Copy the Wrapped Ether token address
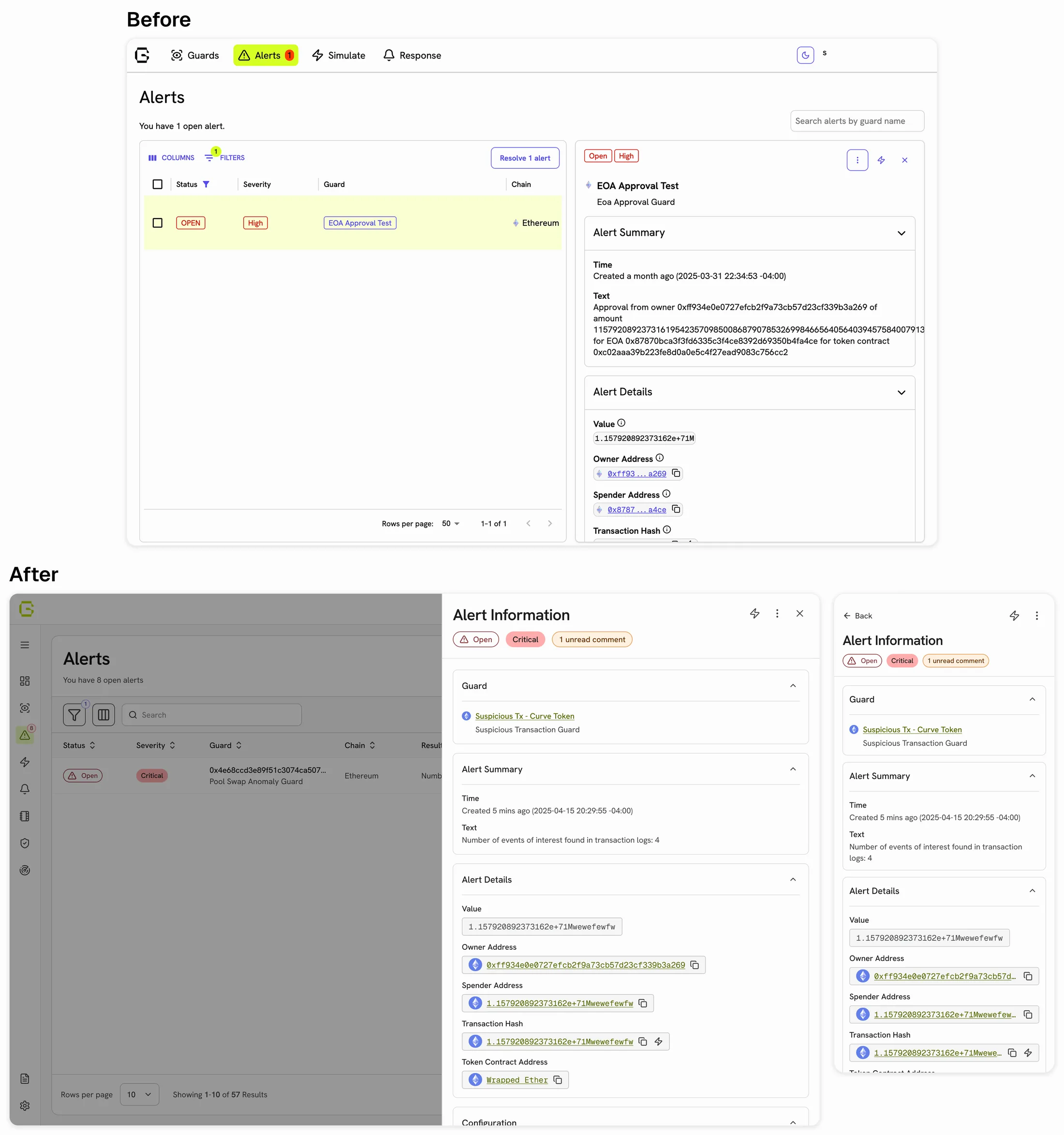The width and height of the screenshot is (1064, 1135). click(x=558, y=1079)
